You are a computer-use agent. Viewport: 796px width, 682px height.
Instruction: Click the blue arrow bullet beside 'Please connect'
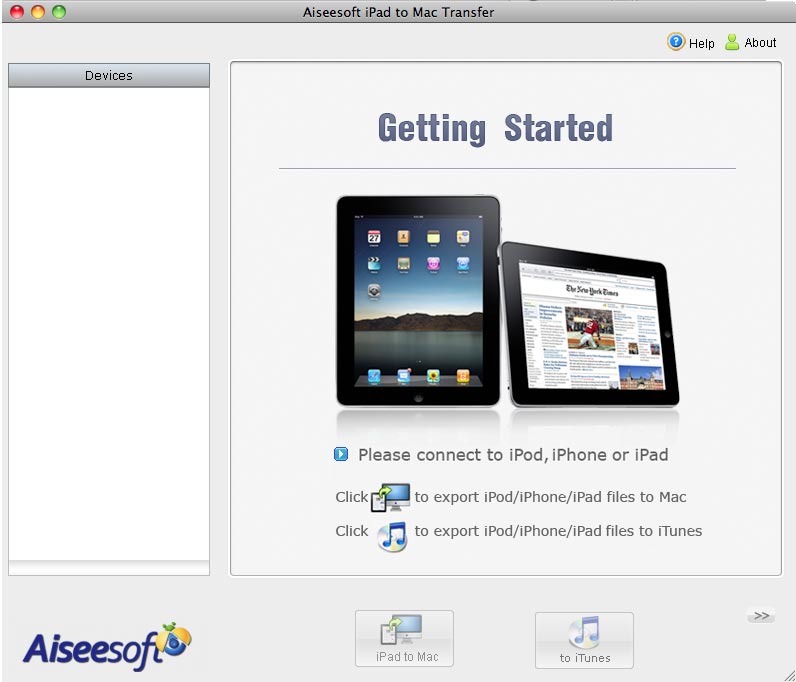coord(341,455)
